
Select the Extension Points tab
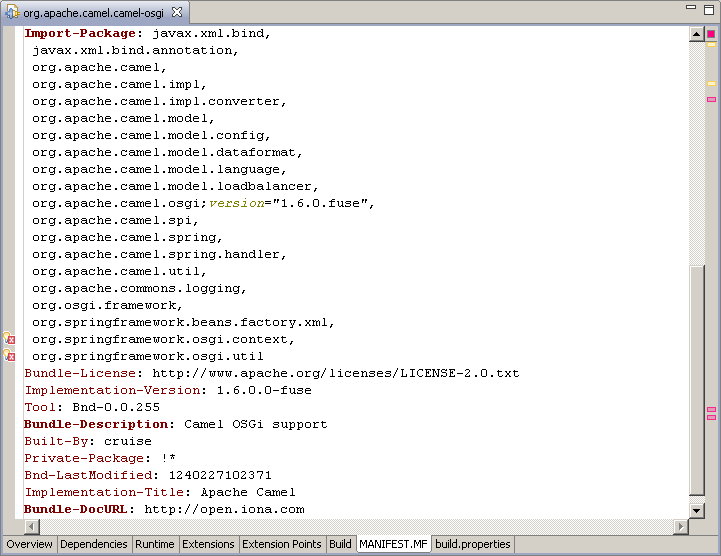[282, 545]
